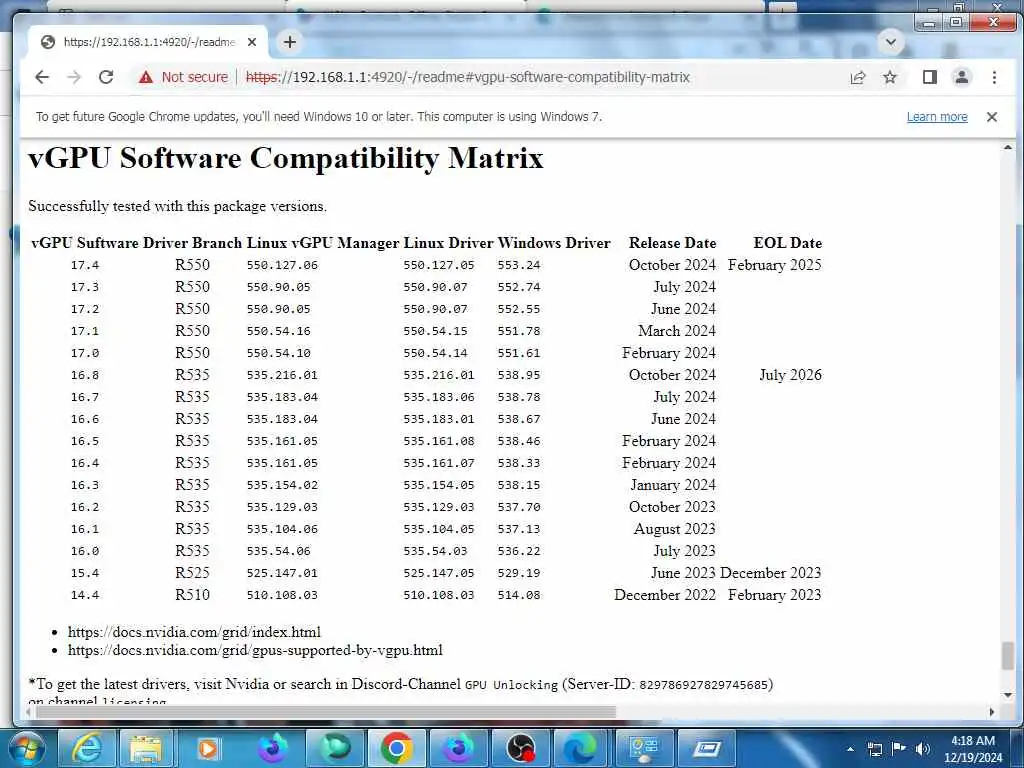Image resolution: width=1024 pixels, height=768 pixels.
Task: Open Microsoft Edge from the taskbar
Action: tap(580, 748)
